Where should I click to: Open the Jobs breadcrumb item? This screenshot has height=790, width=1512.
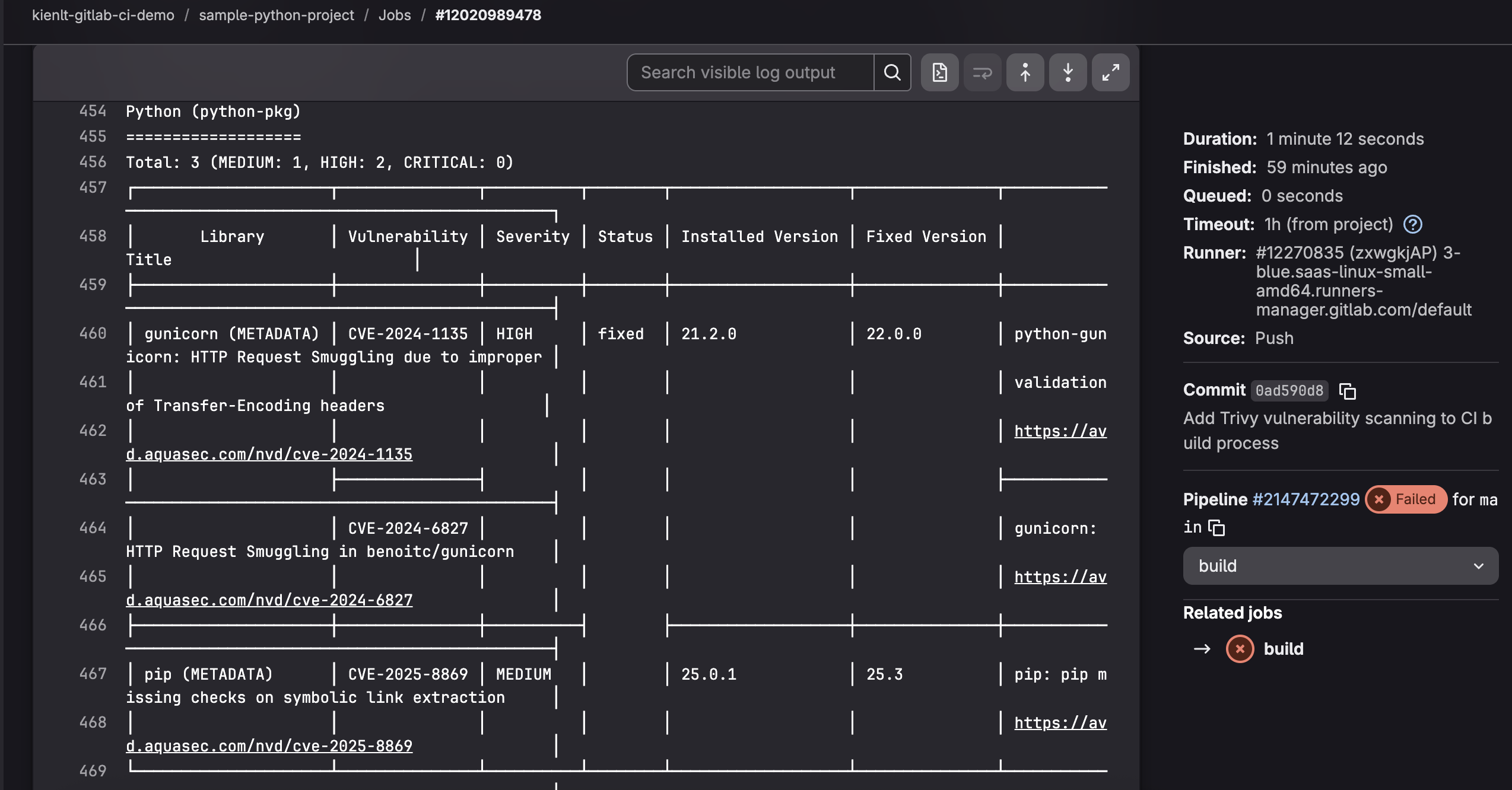coord(395,15)
